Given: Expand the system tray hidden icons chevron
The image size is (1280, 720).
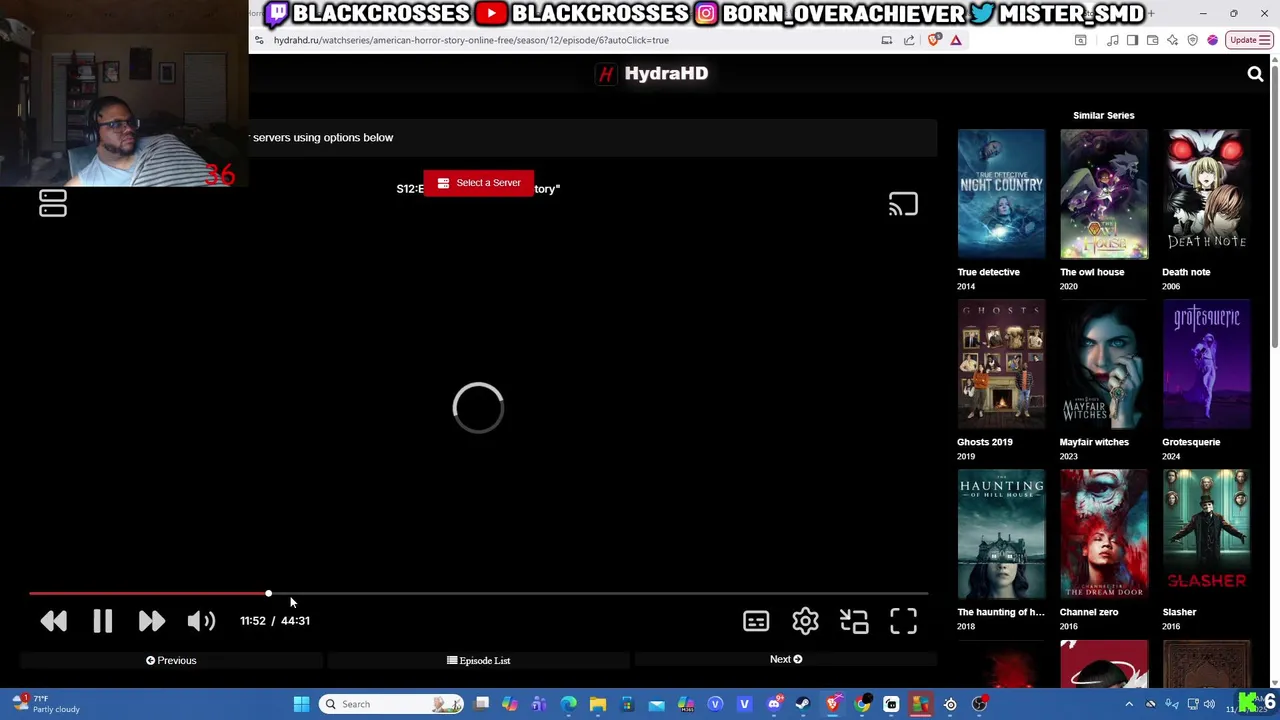Looking at the screenshot, I should pyautogui.click(x=1129, y=704).
